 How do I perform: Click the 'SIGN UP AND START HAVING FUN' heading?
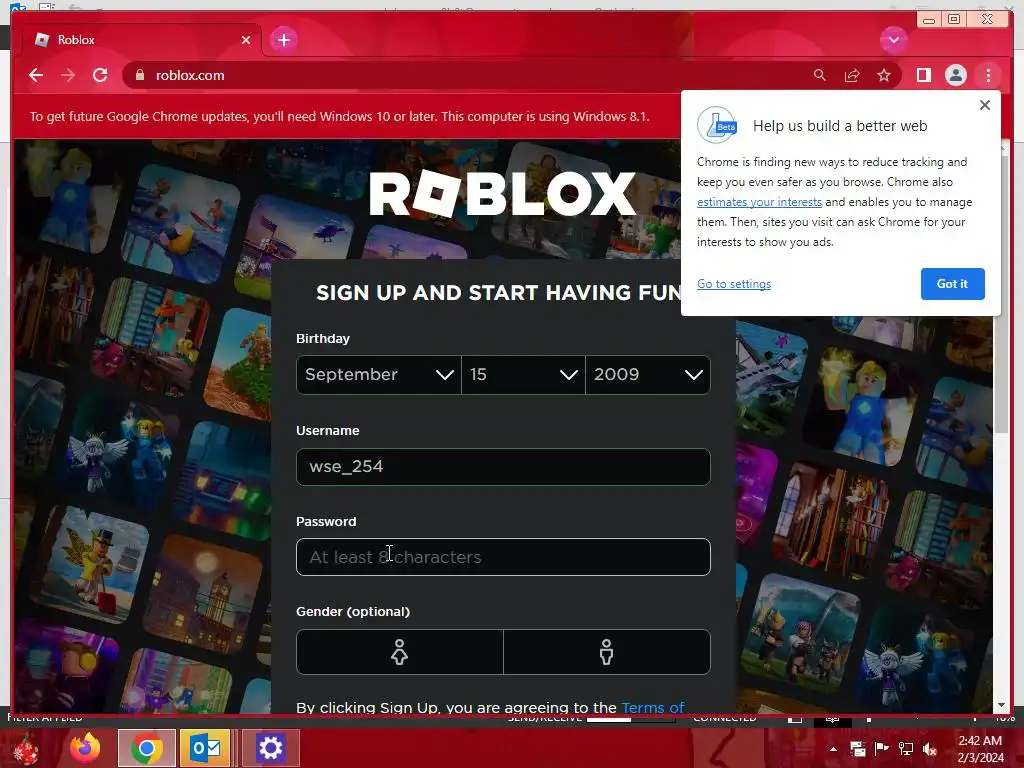pyautogui.click(x=498, y=293)
